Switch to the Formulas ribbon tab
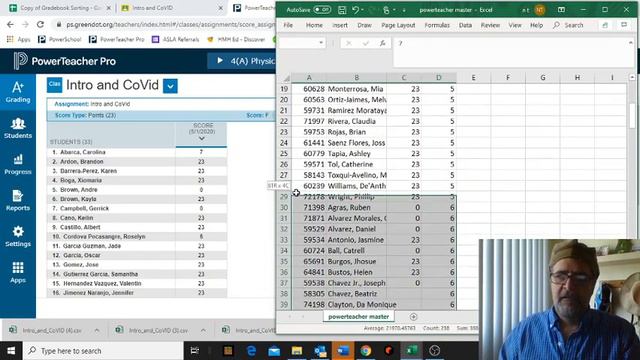This screenshot has width=640, height=360. pyautogui.click(x=437, y=25)
